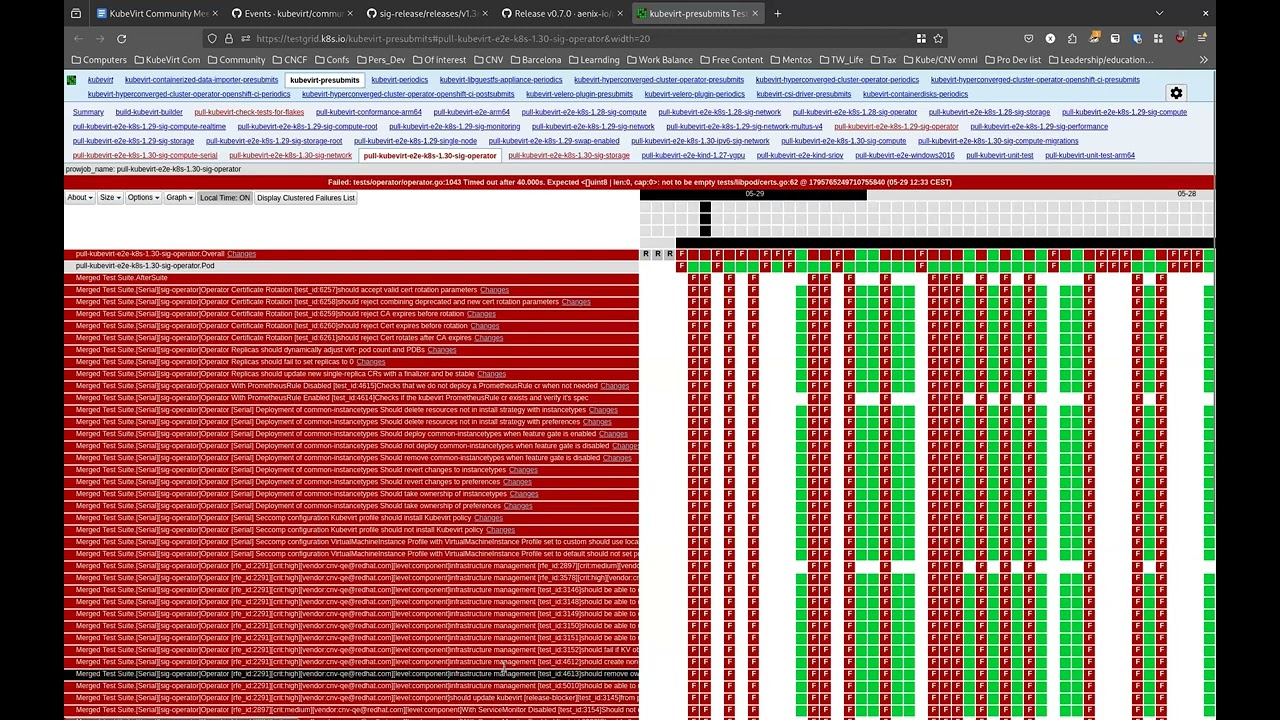Open the Graph dropdown menu
1280x720 pixels.
[179, 198]
